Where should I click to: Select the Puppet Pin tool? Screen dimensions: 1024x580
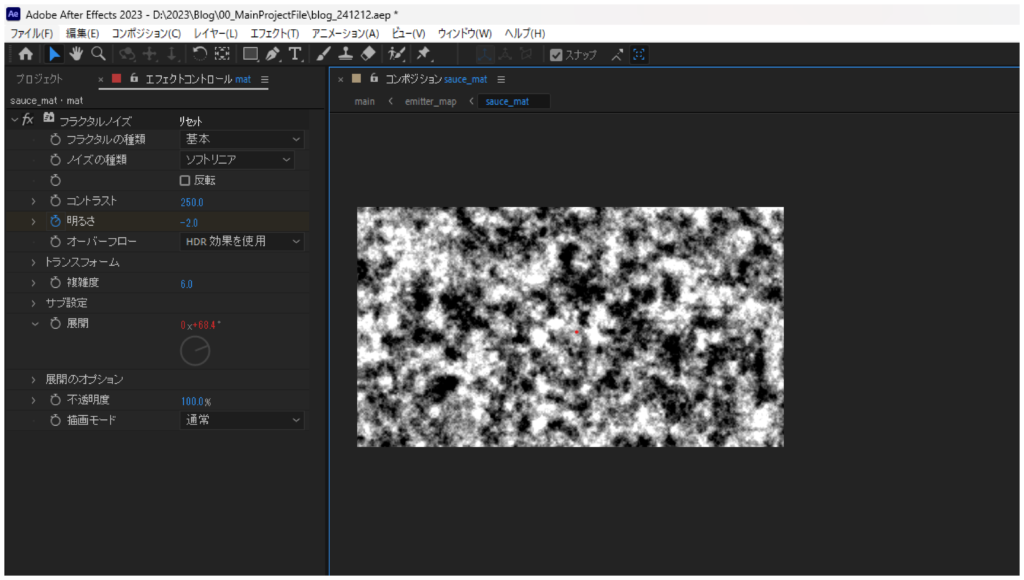423,54
